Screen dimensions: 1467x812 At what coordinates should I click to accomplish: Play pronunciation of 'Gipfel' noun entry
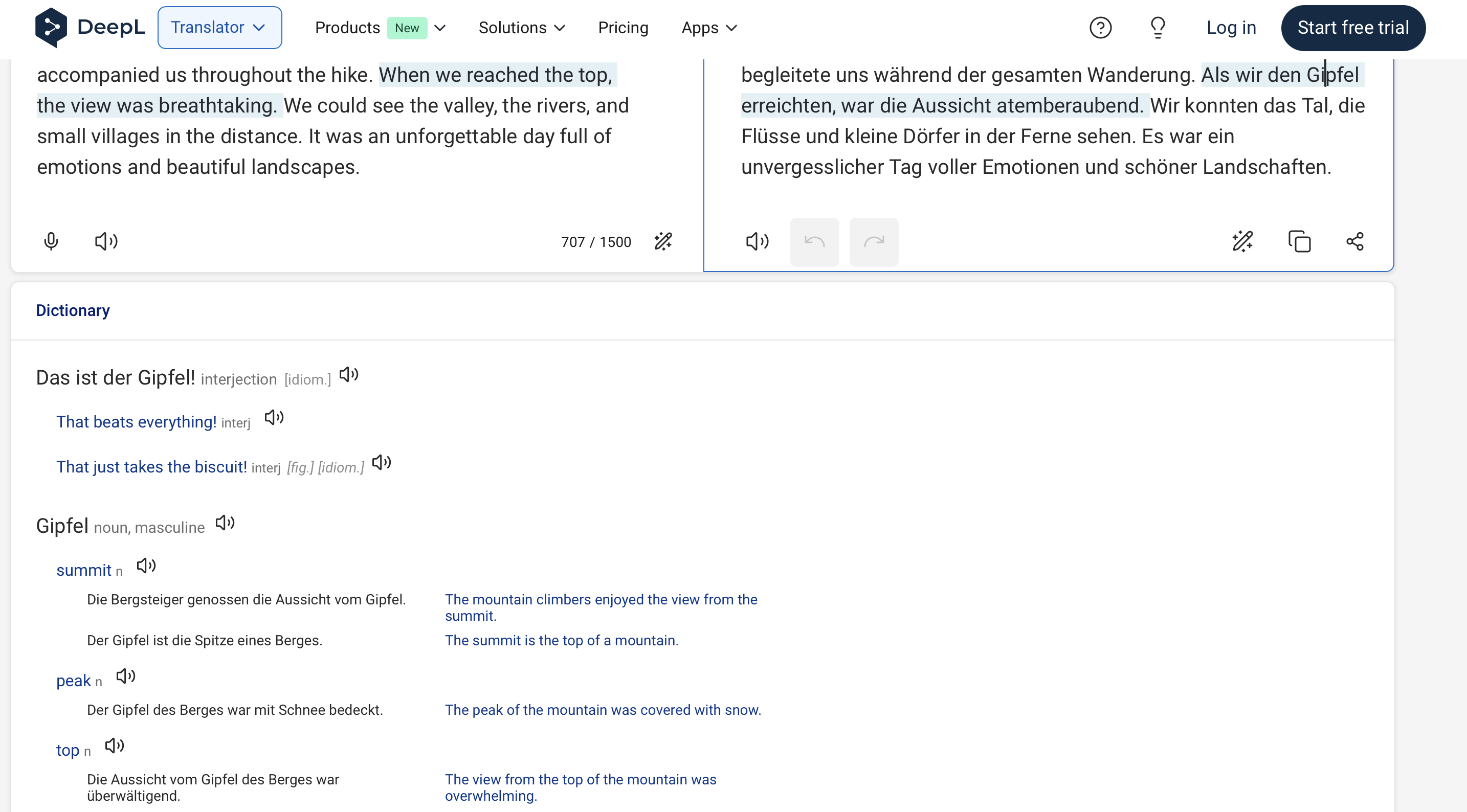point(225,523)
